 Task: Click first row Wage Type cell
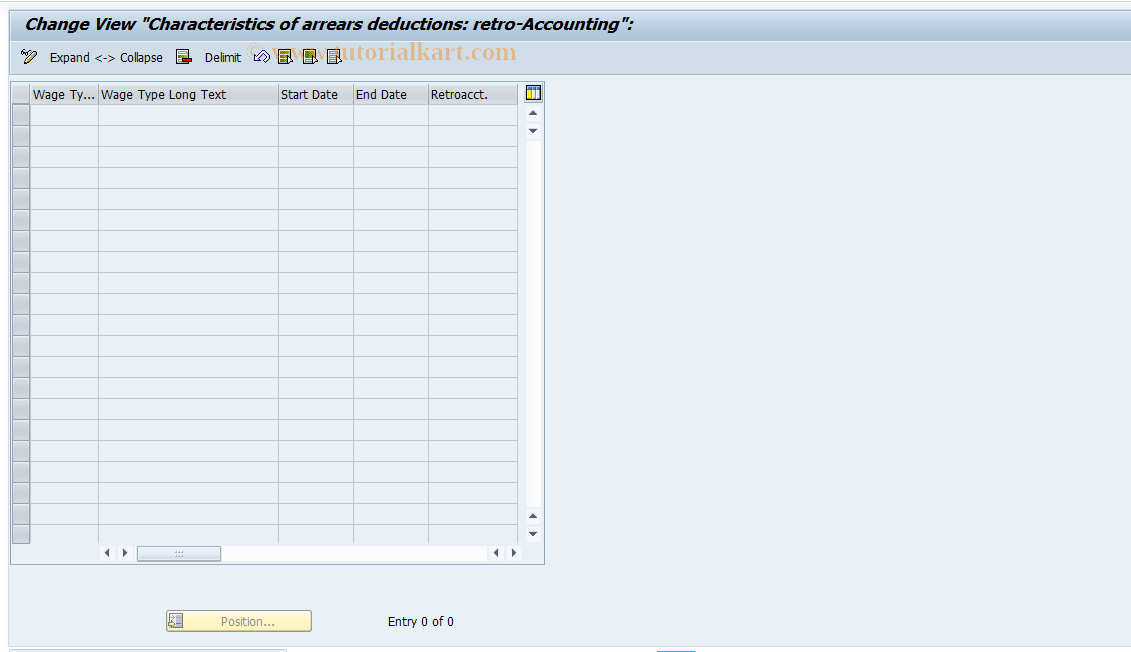pos(64,115)
